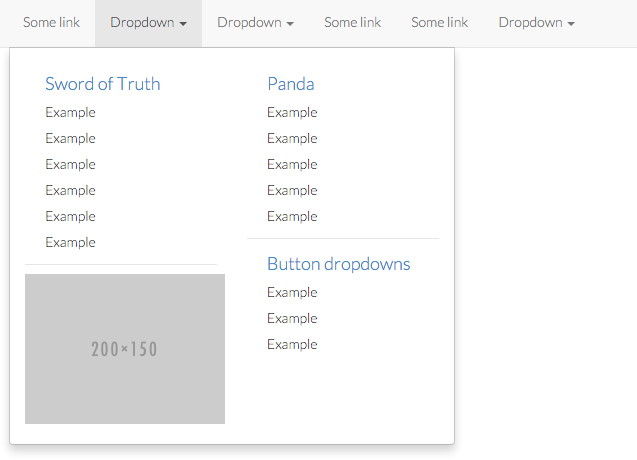This screenshot has height=460, width=637.
Task: Click the leftmost Some link
Action: [51, 23]
